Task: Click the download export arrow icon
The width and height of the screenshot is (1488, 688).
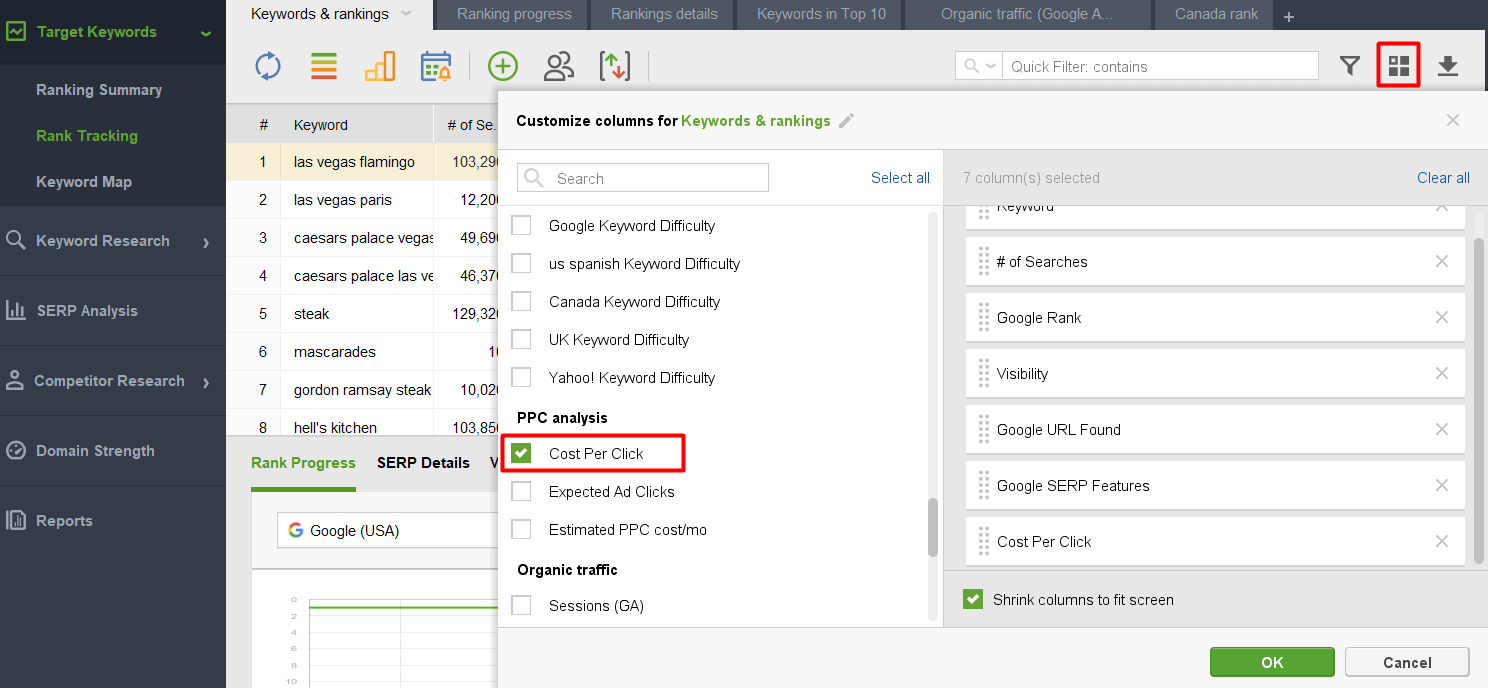Action: (x=1448, y=66)
